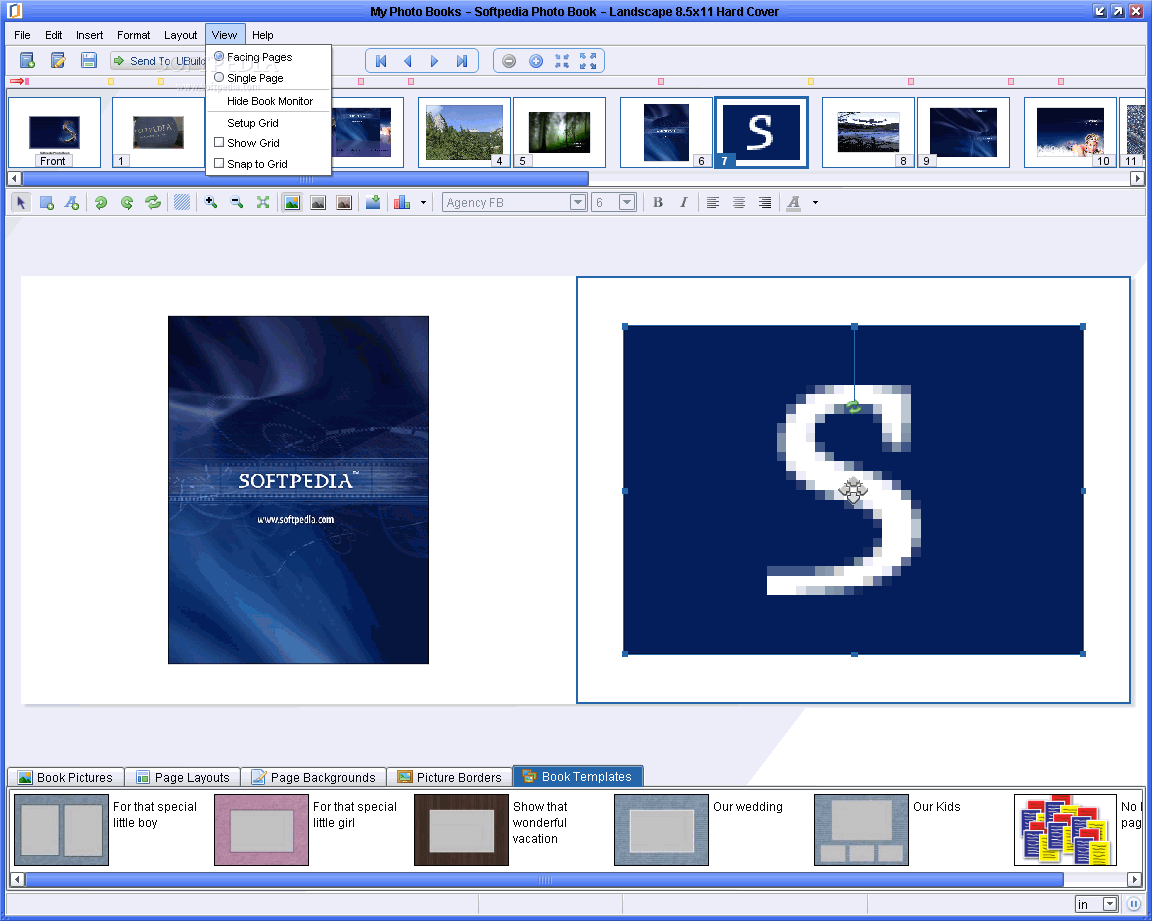Toggle left text alignment
This screenshot has height=921, width=1152.
coord(713,203)
